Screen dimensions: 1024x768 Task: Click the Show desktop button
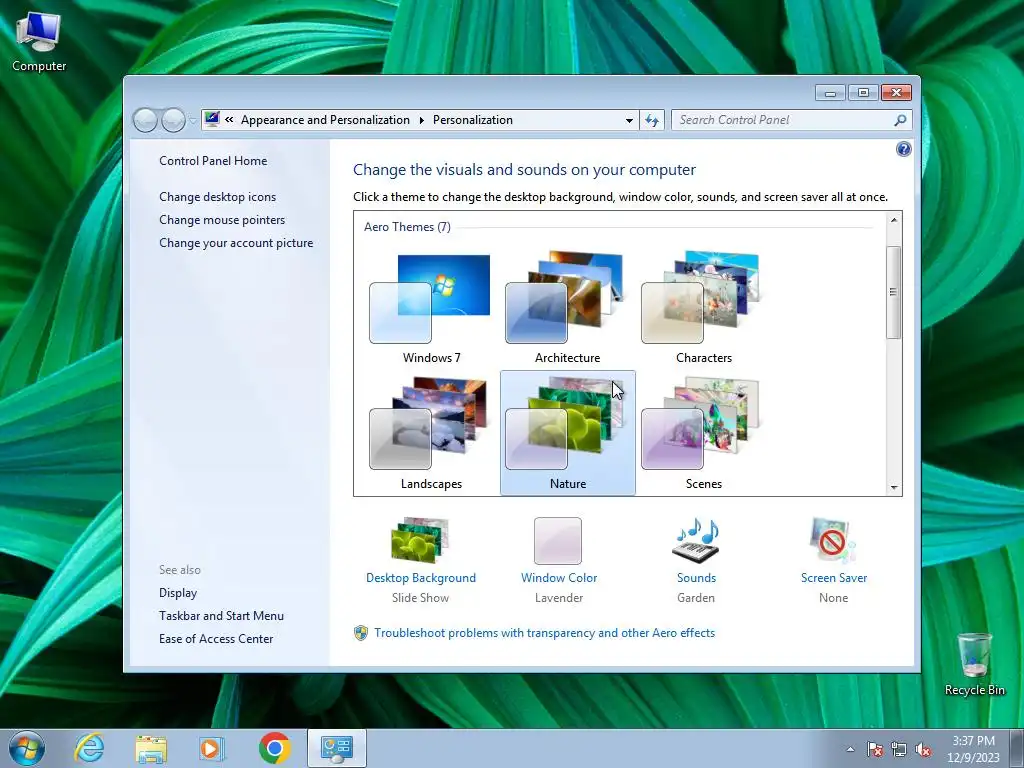tap(1017, 748)
